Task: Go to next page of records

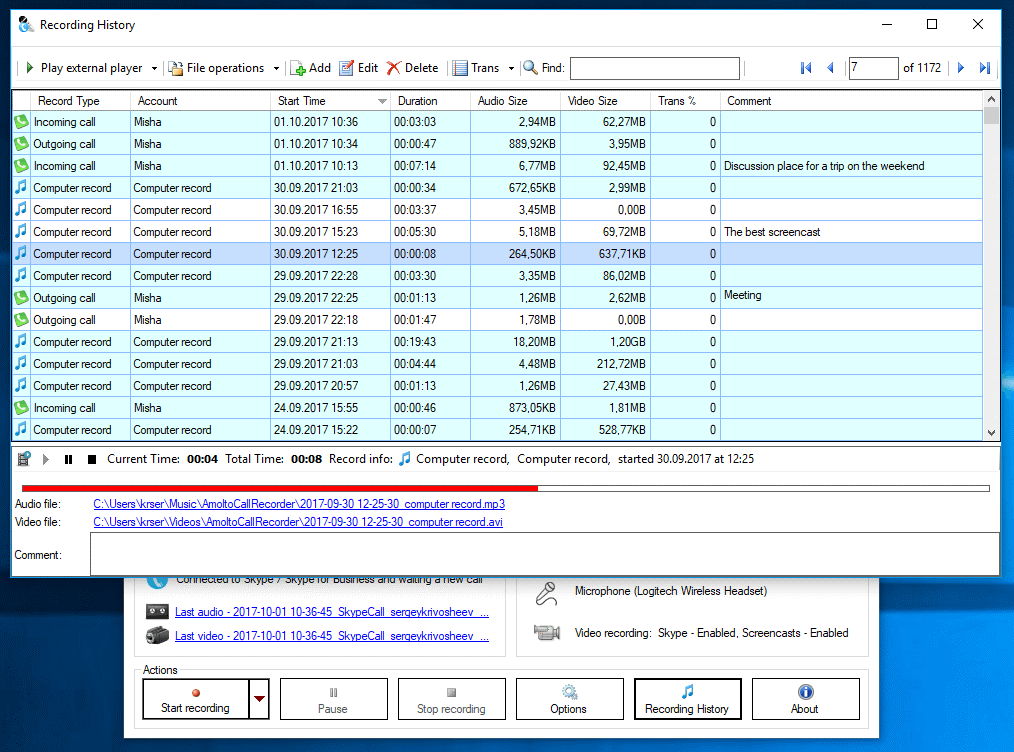Action: (961, 68)
